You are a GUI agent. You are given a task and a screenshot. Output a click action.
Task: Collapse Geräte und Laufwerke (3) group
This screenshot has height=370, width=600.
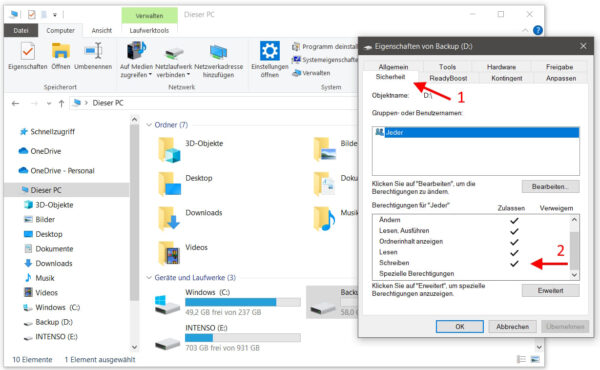coord(149,277)
